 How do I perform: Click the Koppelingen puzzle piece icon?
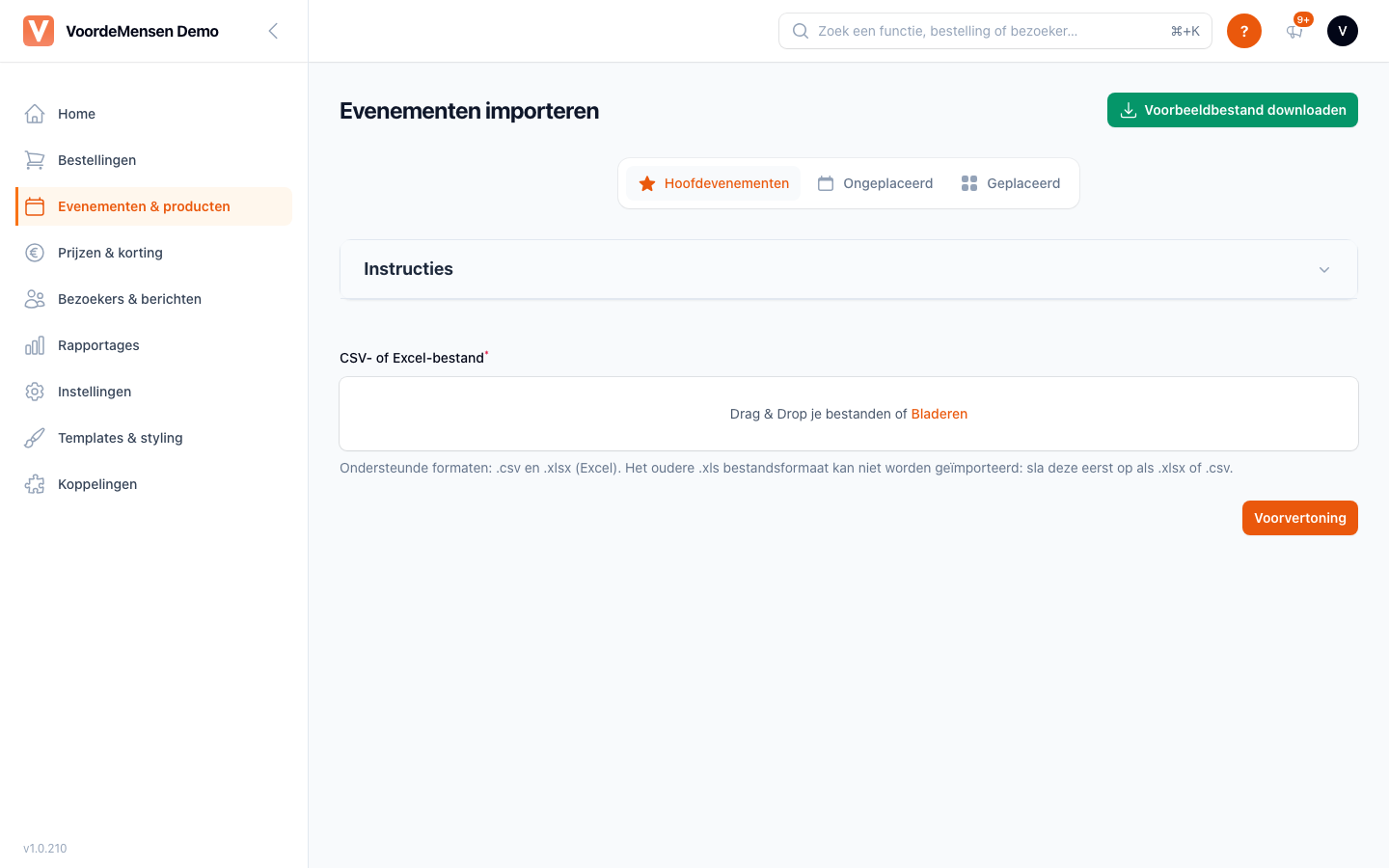(x=35, y=484)
